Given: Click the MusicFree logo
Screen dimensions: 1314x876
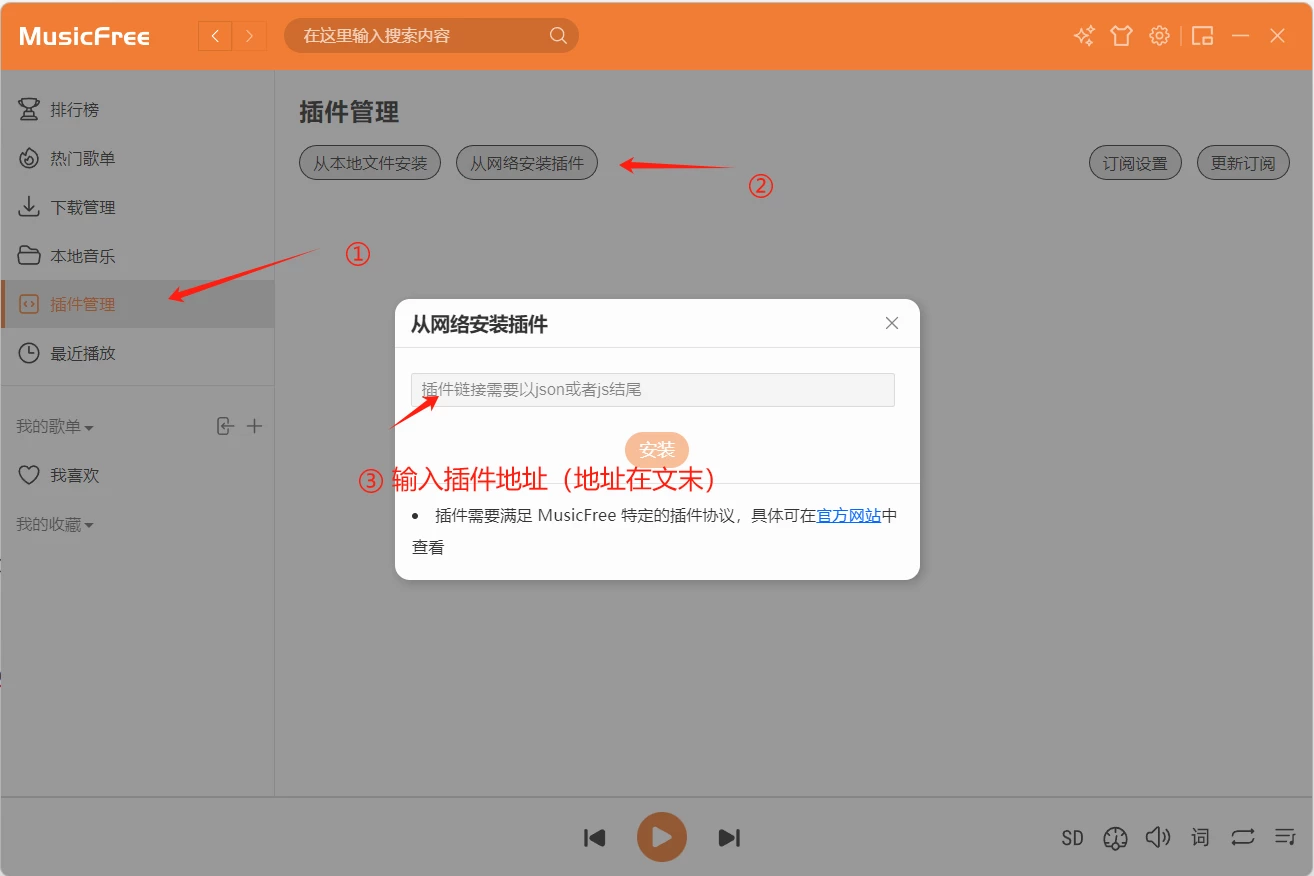Looking at the screenshot, I should click(84, 37).
